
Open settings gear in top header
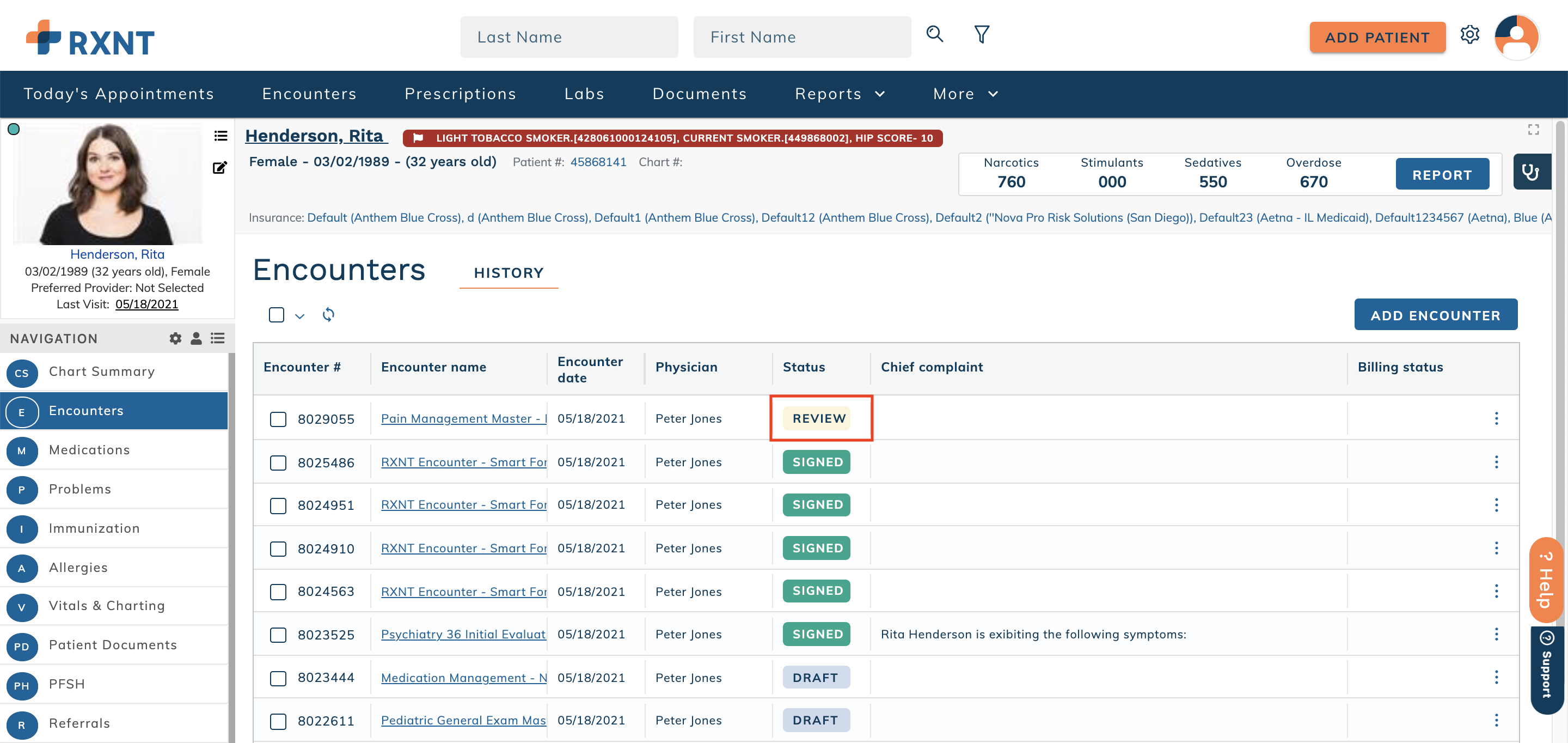coord(1469,35)
